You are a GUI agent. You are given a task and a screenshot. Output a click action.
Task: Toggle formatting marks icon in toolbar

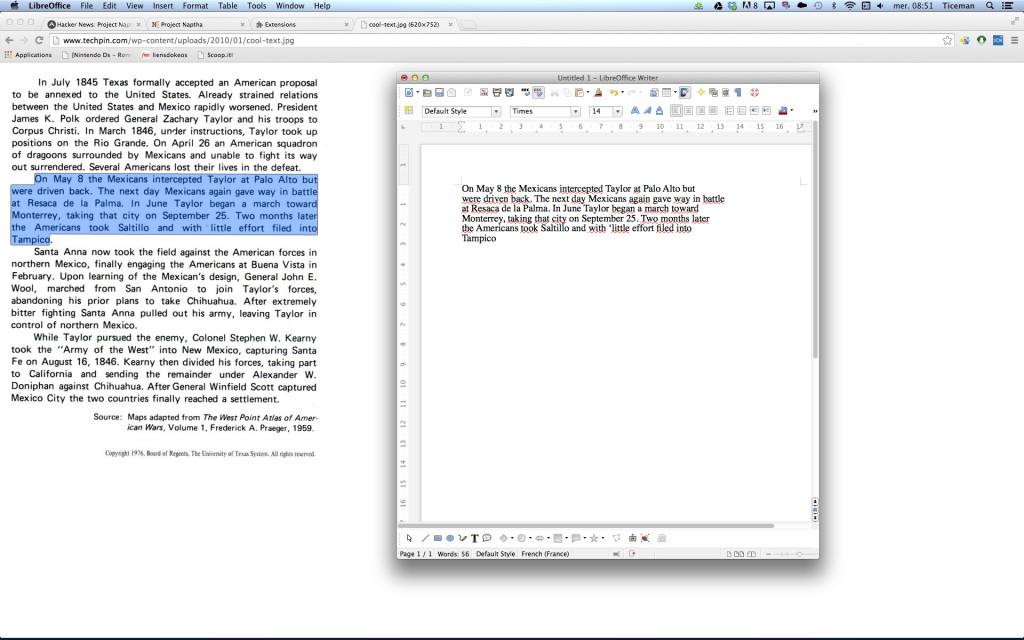click(737, 92)
